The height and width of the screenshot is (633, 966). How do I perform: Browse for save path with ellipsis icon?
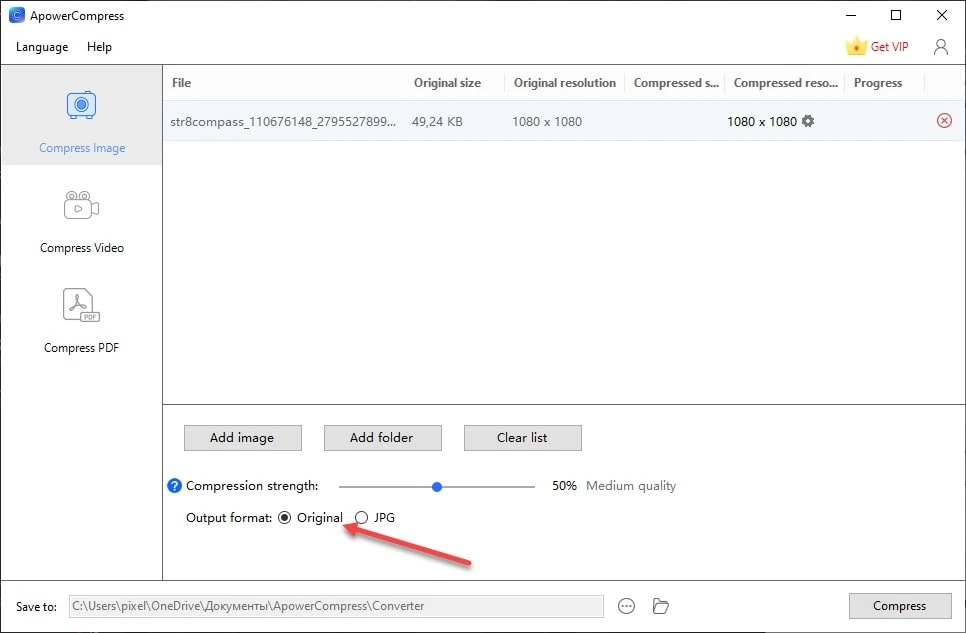coord(626,606)
